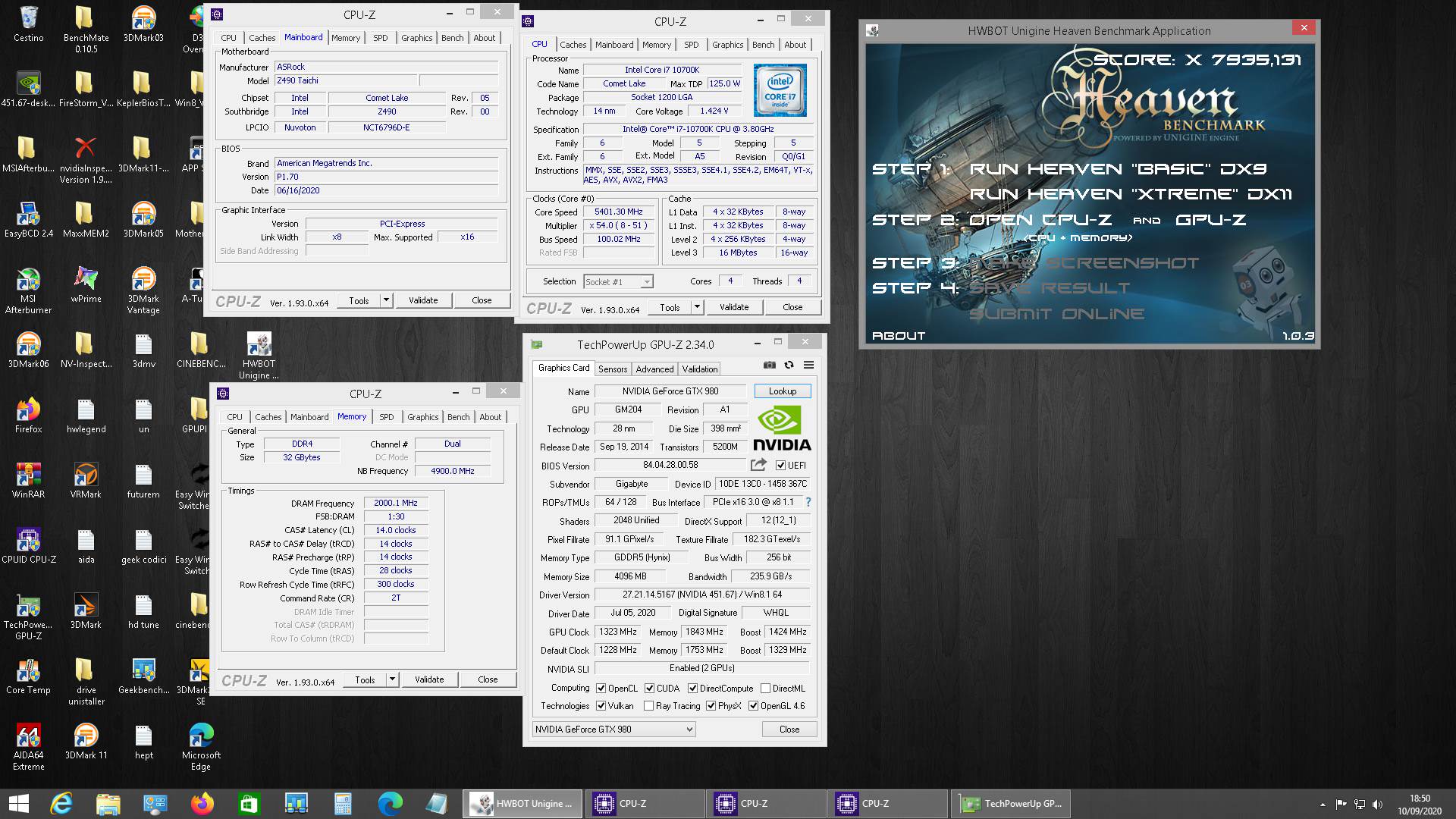Open the GPU-Z hamburger menu icon
The image size is (1456, 819).
[809, 365]
